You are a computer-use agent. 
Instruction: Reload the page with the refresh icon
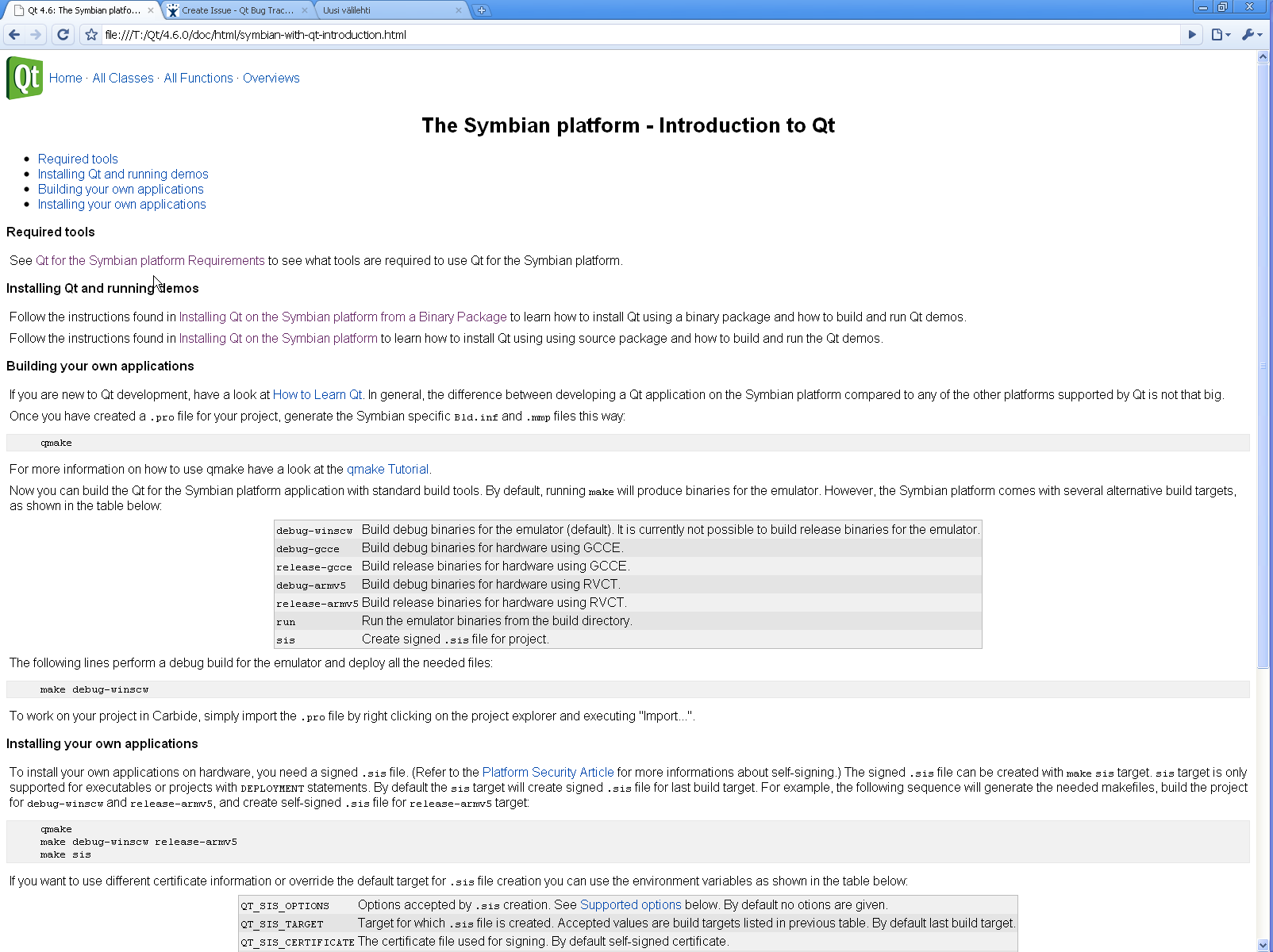pos(63,35)
